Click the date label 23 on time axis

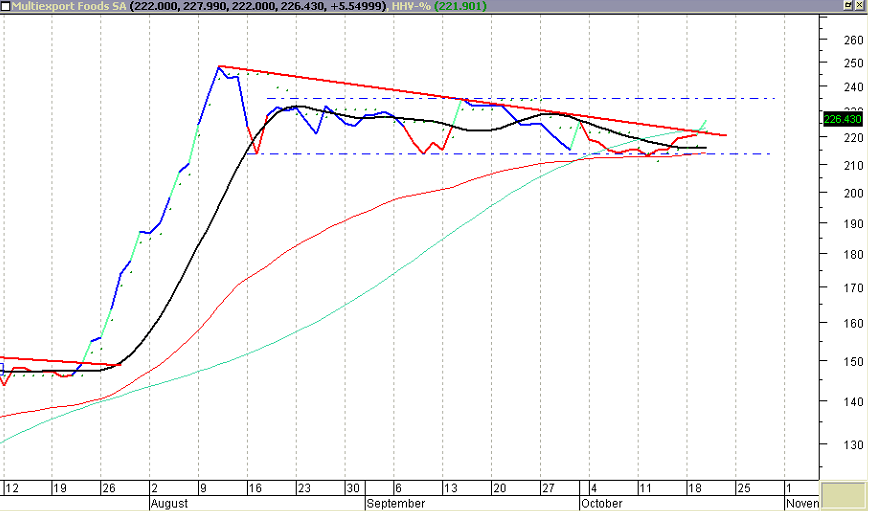click(x=304, y=489)
